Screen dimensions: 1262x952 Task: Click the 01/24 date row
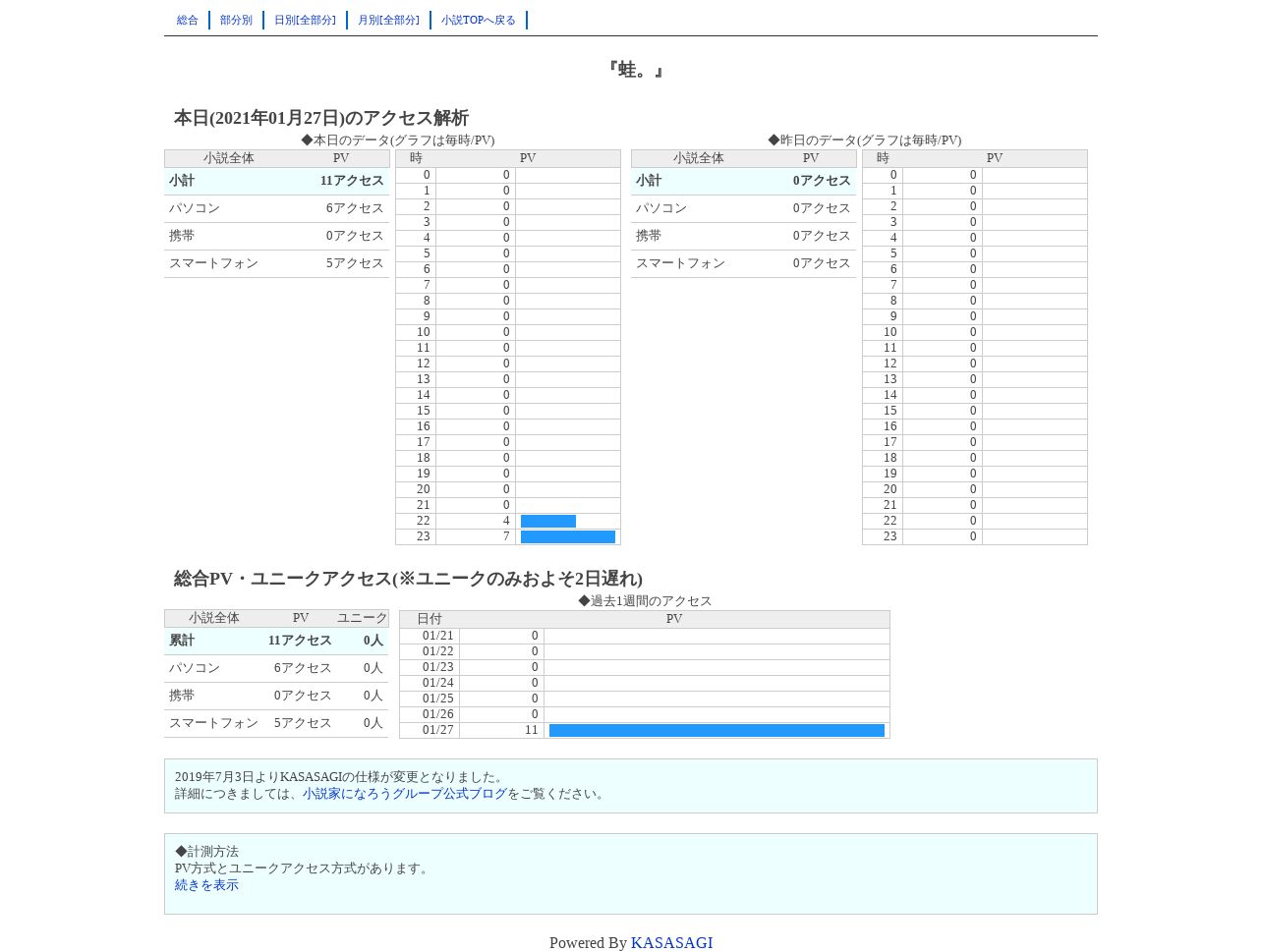(645, 683)
